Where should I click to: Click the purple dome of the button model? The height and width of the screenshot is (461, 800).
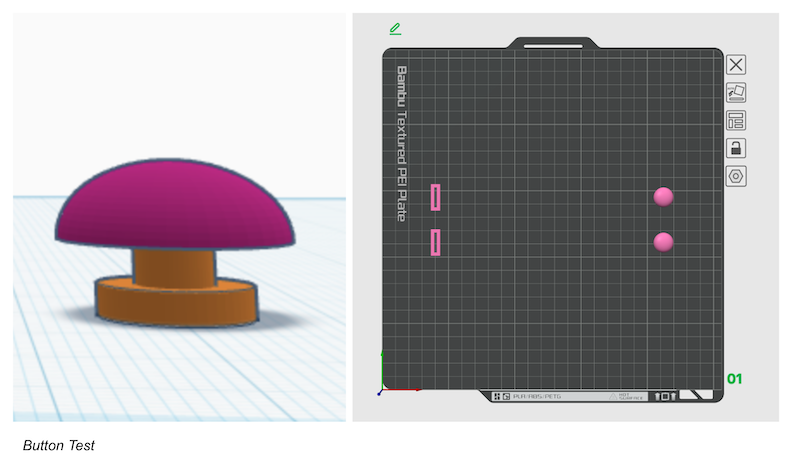tap(175, 205)
